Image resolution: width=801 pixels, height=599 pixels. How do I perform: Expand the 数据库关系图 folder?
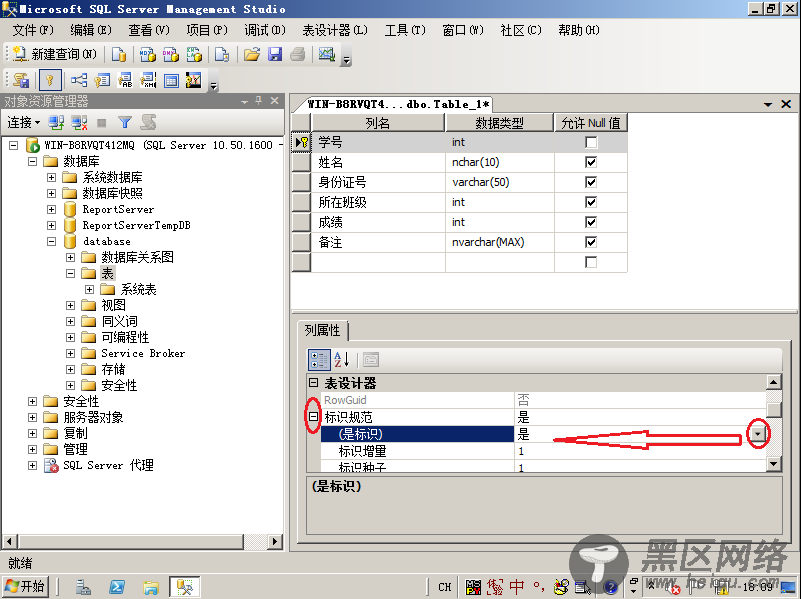click(70, 257)
